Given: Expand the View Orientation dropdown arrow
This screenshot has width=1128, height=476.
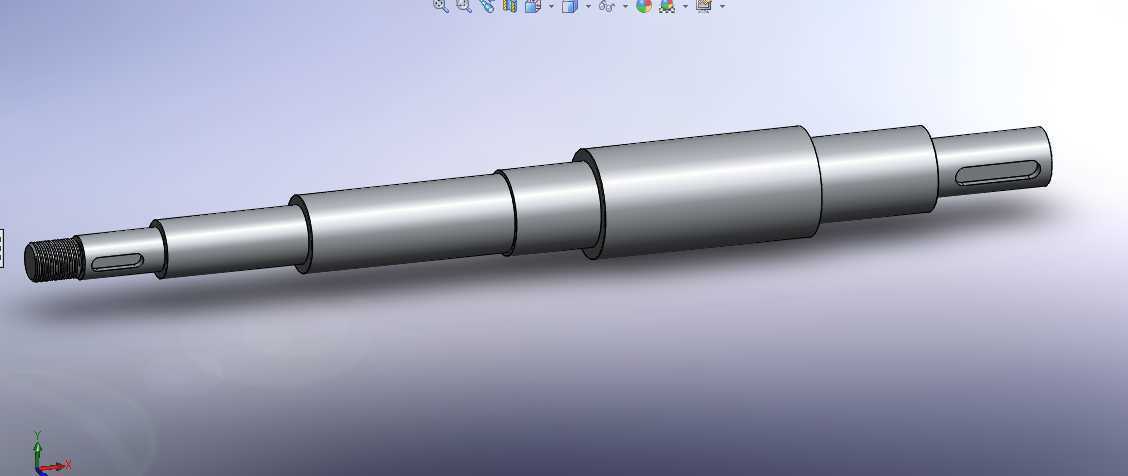Looking at the screenshot, I should point(552,6).
